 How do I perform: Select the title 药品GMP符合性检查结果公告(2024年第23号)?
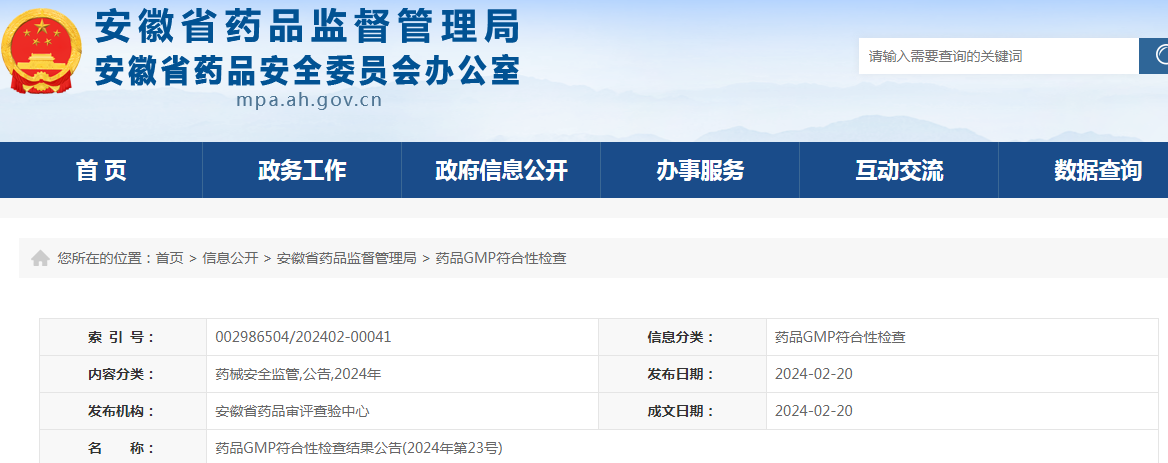click(359, 448)
